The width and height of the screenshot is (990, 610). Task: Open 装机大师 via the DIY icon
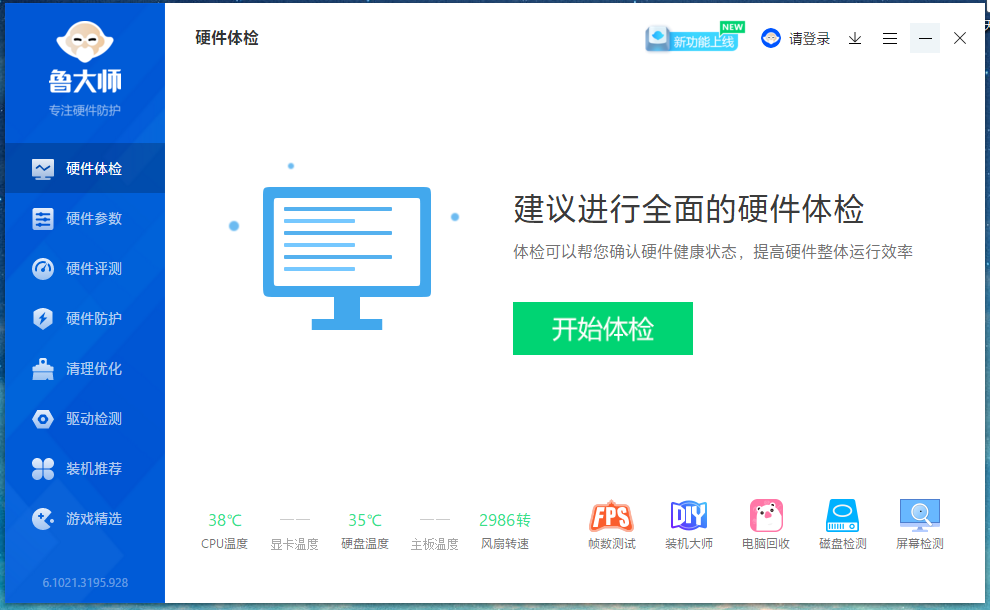(x=690, y=523)
